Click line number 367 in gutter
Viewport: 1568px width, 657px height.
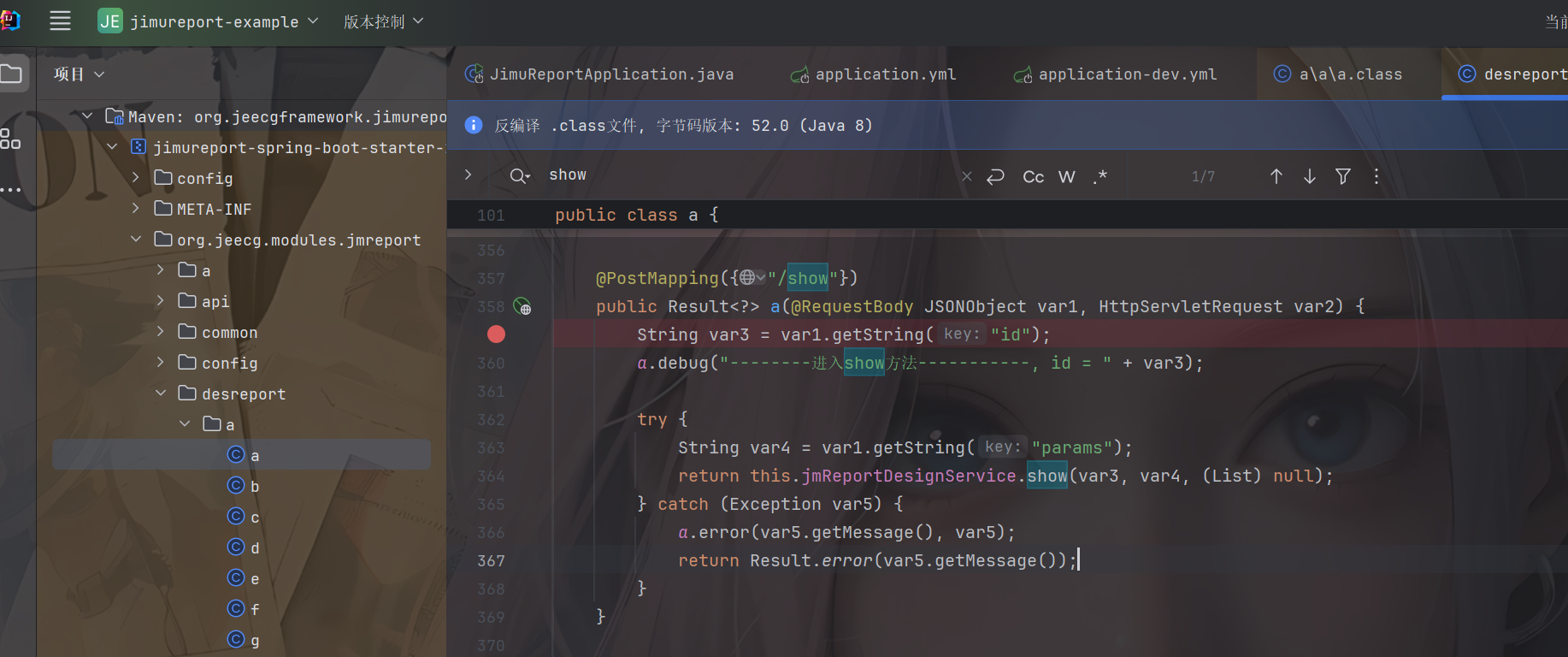point(491,560)
